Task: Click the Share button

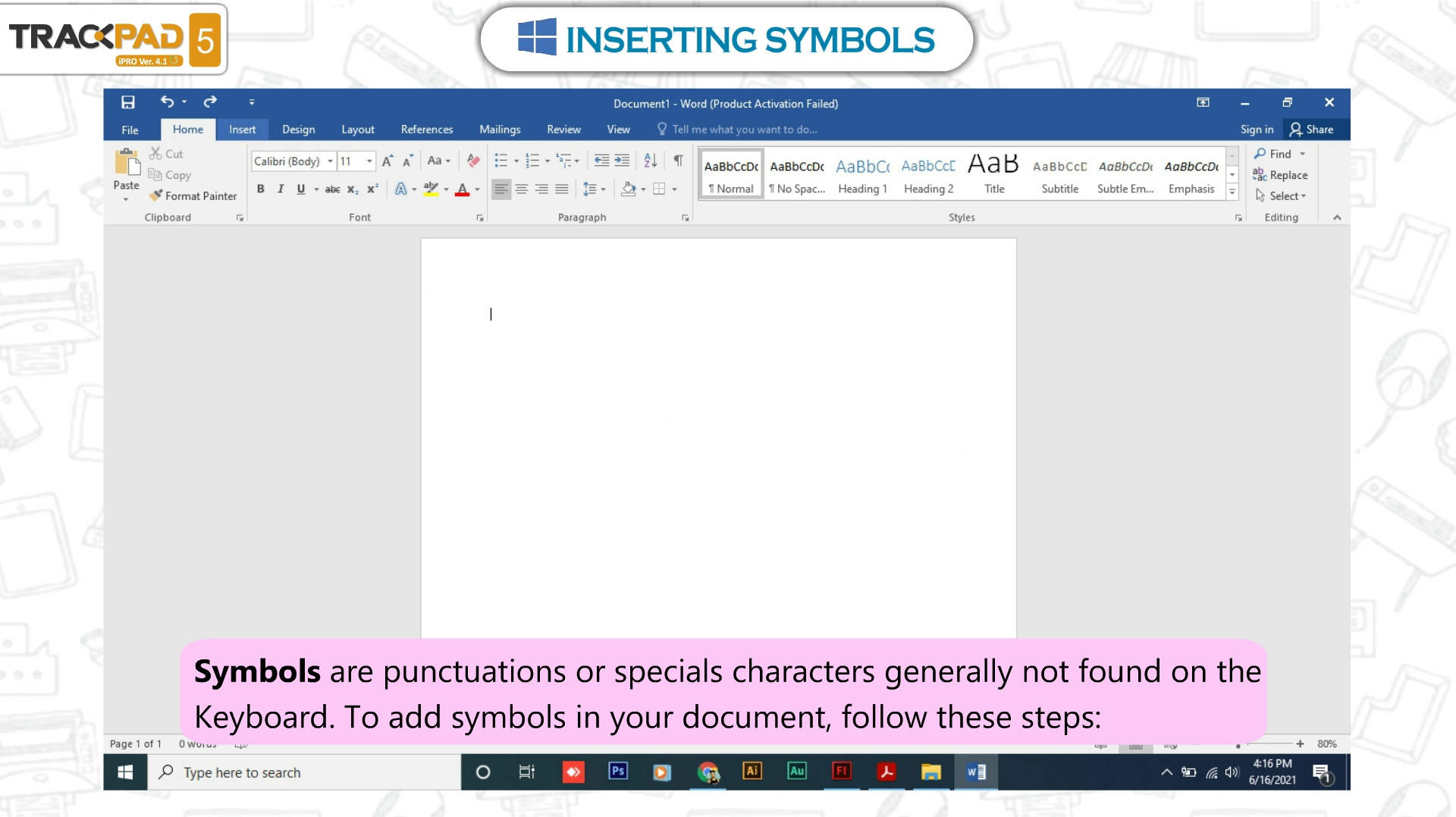Action: (x=1311, y=130)
